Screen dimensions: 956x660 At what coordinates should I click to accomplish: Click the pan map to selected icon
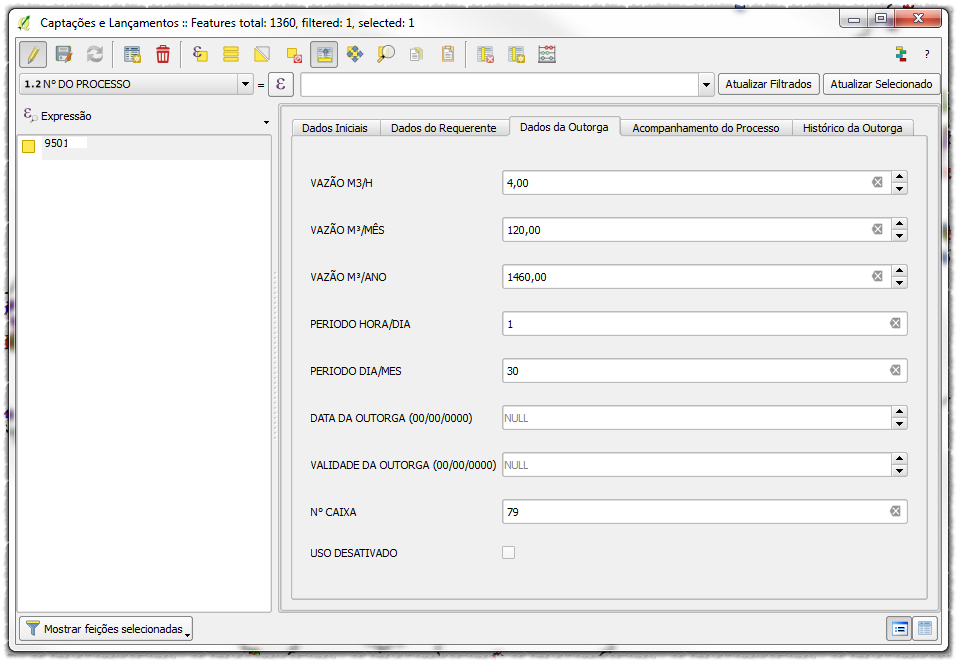[355, 55]
